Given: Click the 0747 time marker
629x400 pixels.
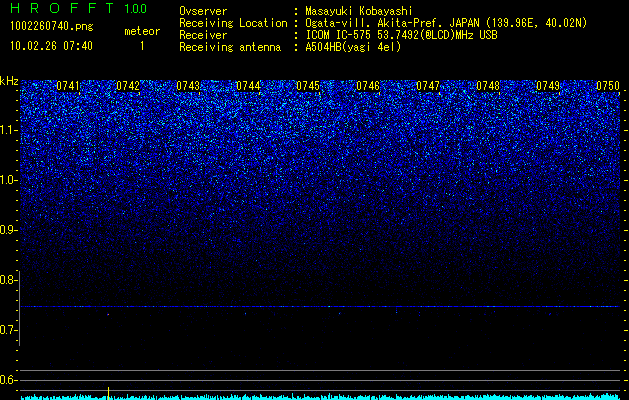Looking at the screenshot, I should click(428, 86).
